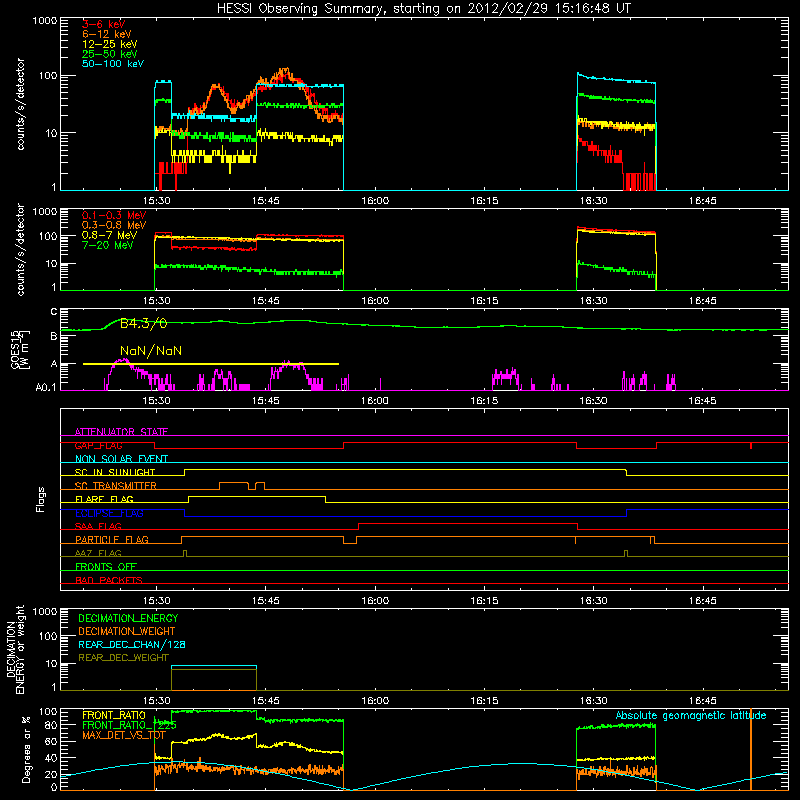Select the FRONTS_OFF flag label
This screenshot has width=800, height=800.
coord(106,567)
